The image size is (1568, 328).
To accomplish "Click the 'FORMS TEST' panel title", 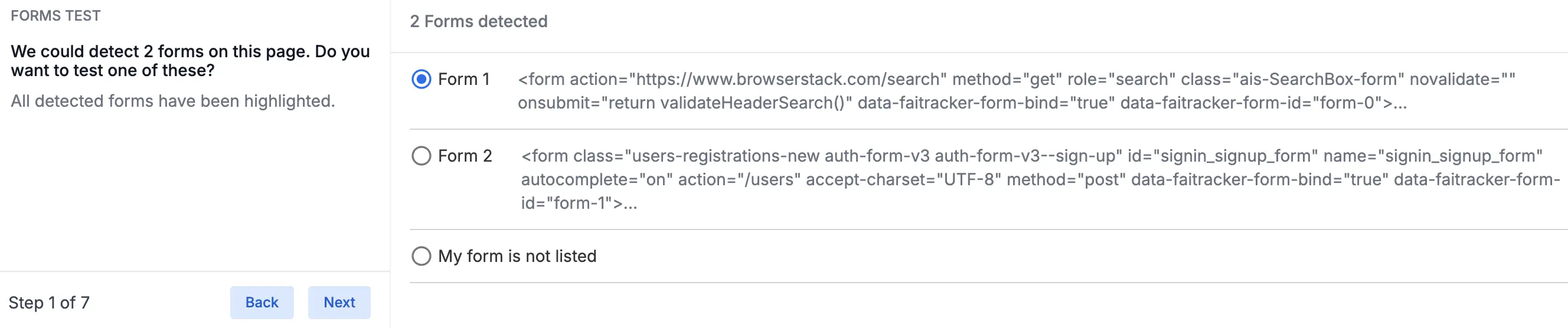I will [x=55, y=16].
